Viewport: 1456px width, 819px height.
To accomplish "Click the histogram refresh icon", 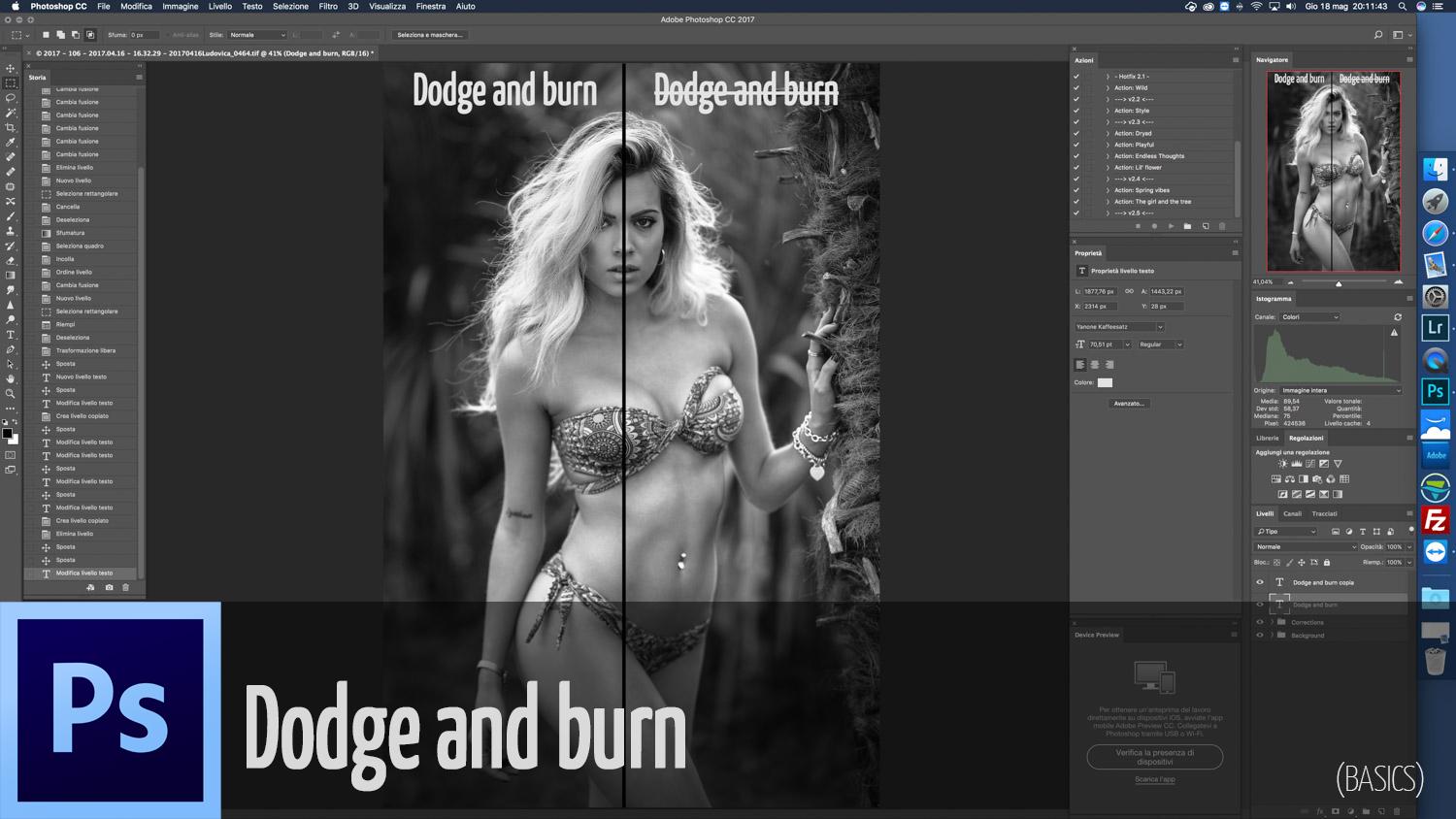I will (x=1398, y=317).
